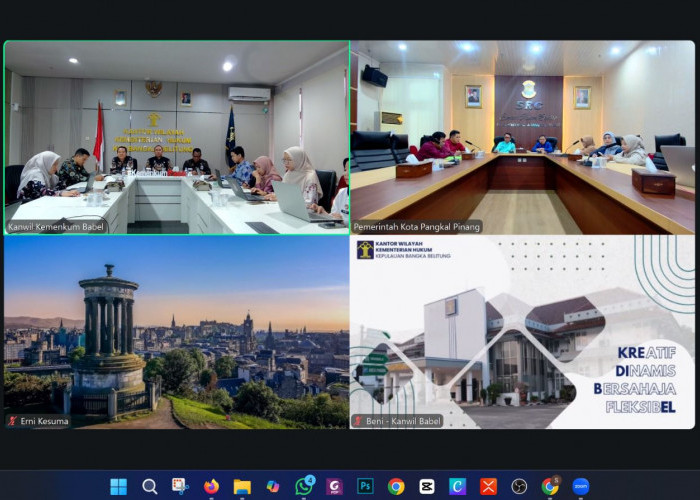This screenshot has width=700, height=500.
Task: Launch Firefox from the taskbar
Action: click(211, 486)
